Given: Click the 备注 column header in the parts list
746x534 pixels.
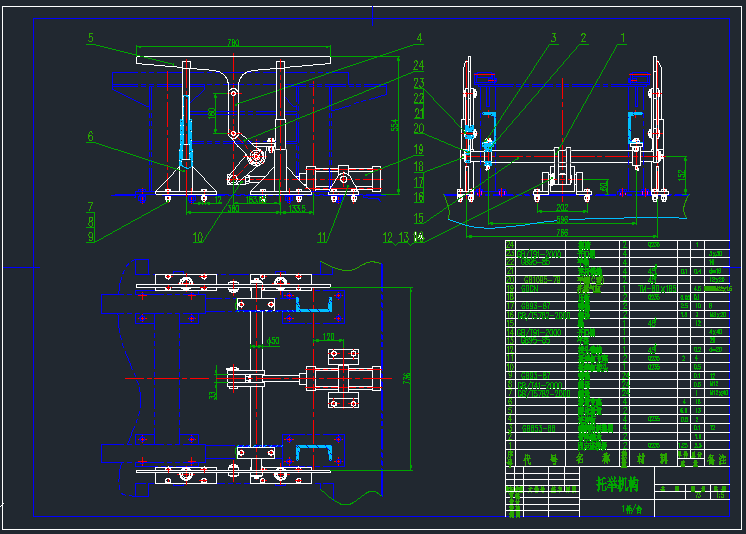Looking at the screenshot, I should coord(717,459).
